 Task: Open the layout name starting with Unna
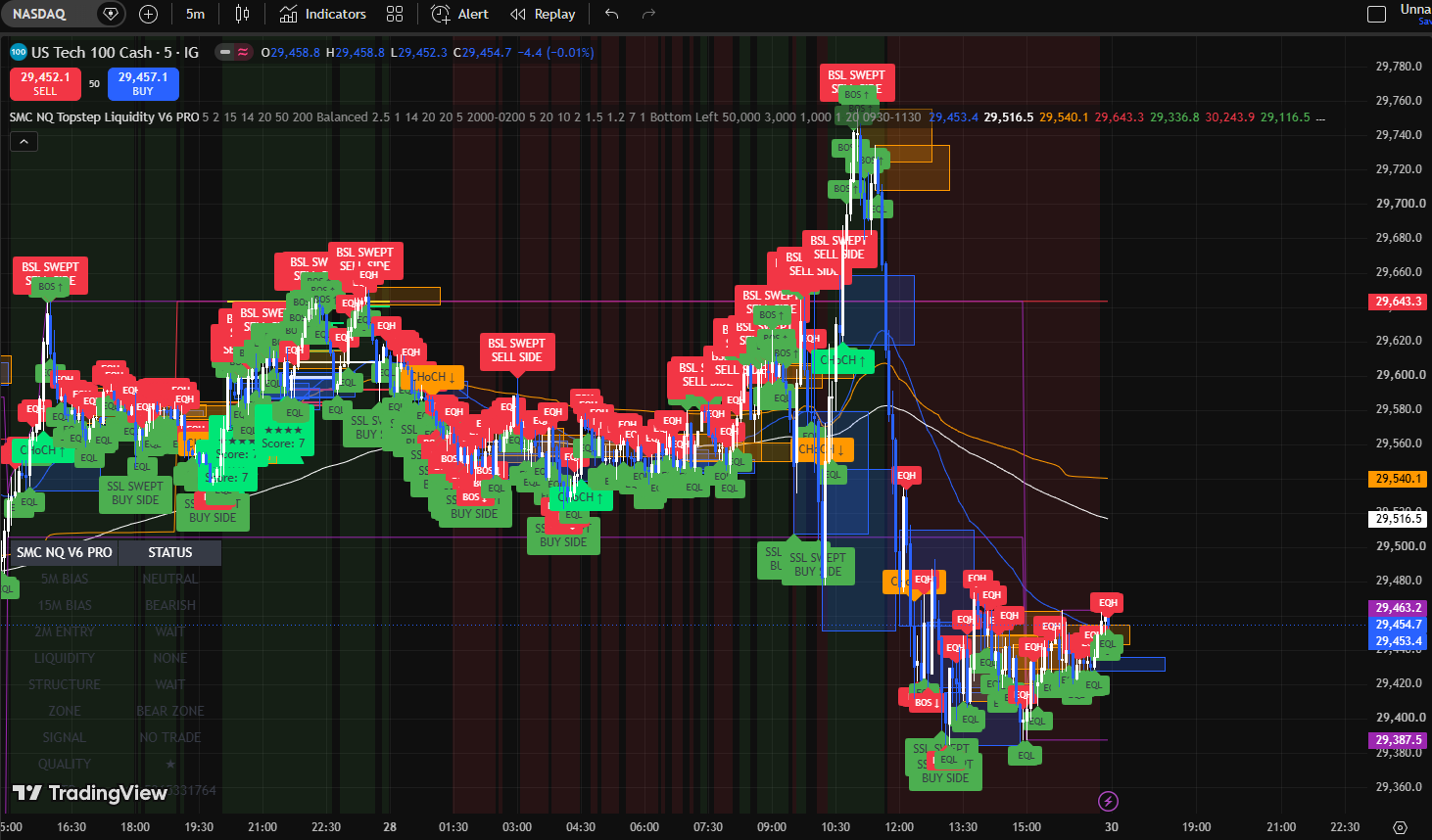1415,14
